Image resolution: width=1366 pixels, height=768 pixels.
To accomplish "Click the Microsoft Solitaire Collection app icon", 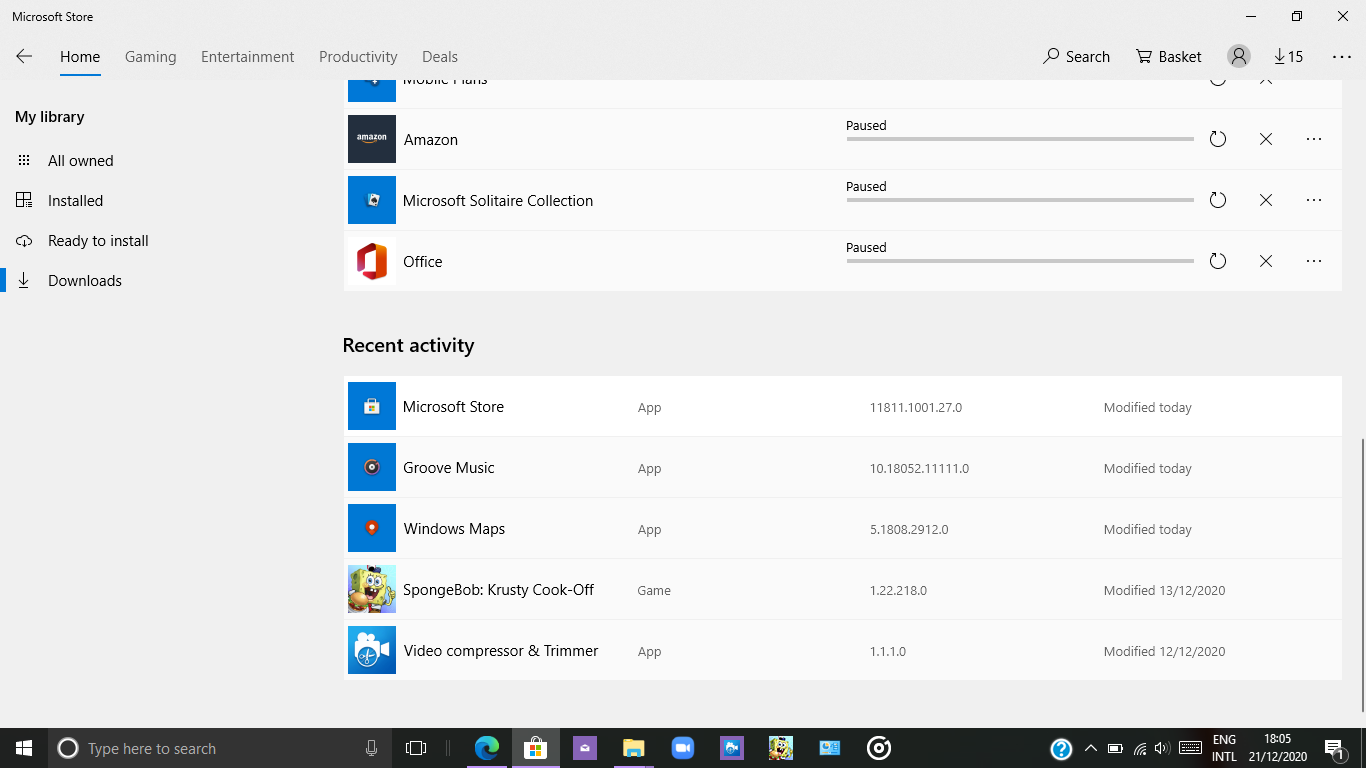I will [372, 200].
